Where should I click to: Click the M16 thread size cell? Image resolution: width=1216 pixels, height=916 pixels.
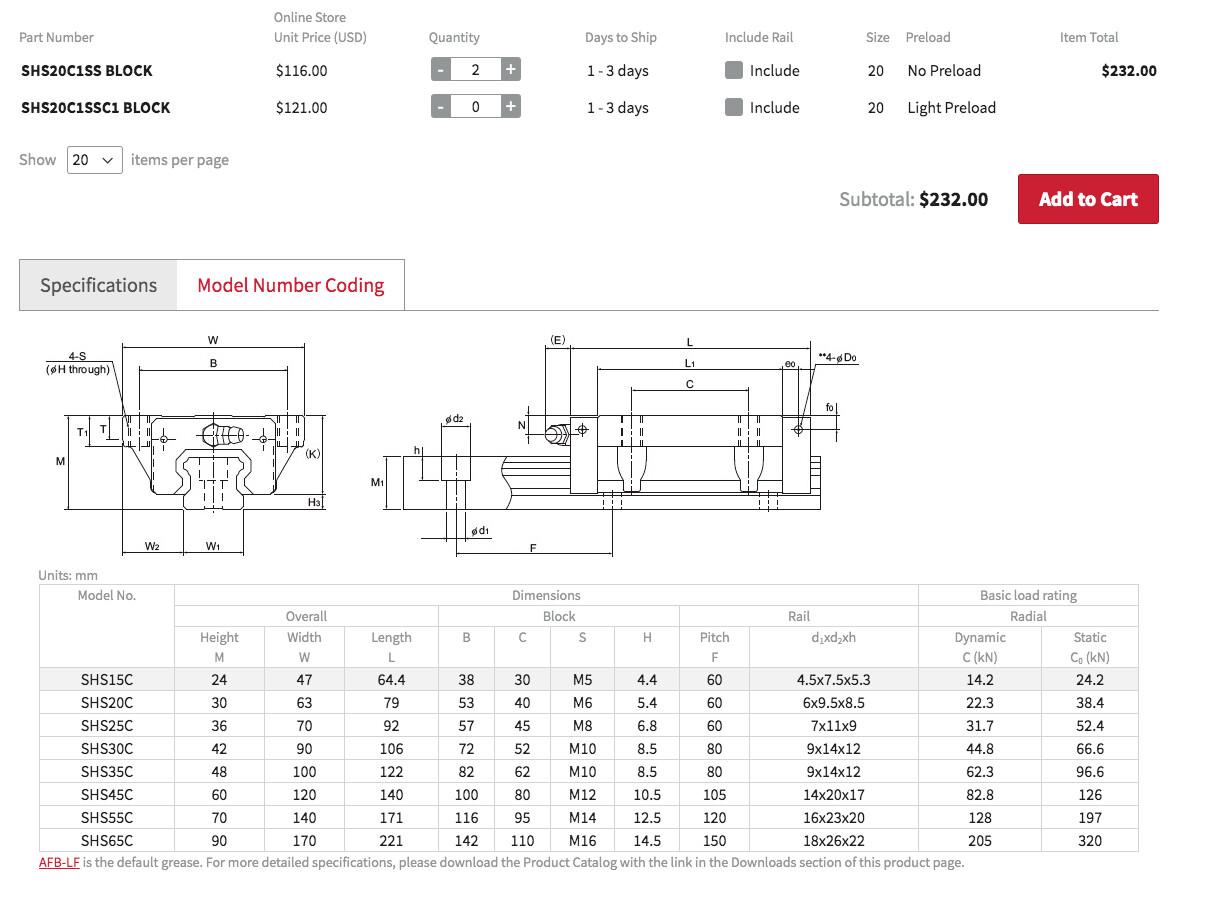(582, 841)
